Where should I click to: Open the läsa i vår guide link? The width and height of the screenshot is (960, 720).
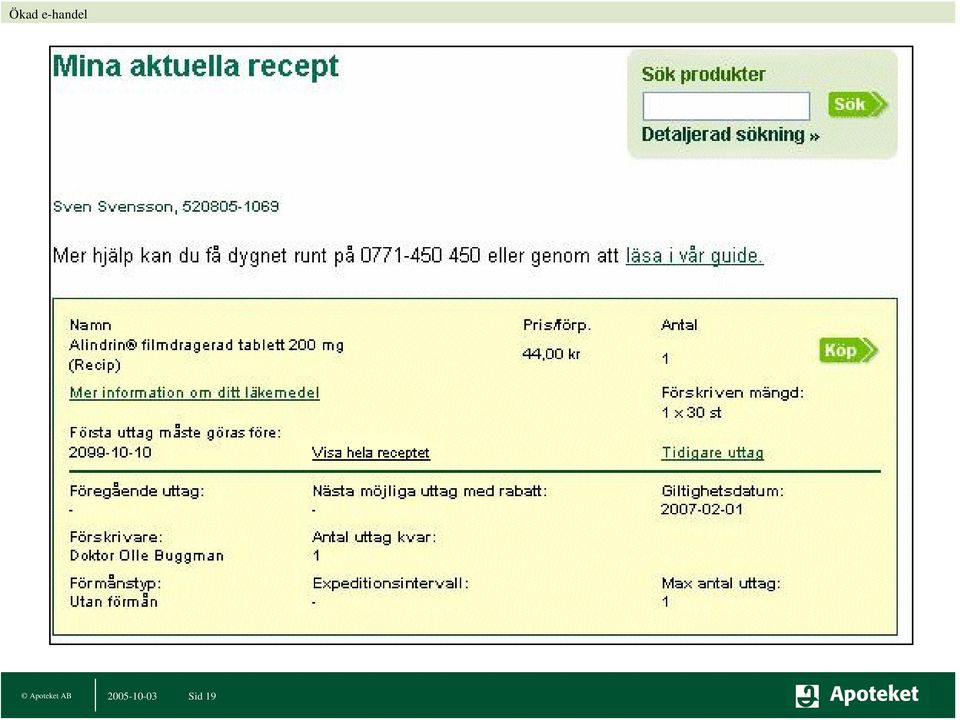(x=694, y=255)
